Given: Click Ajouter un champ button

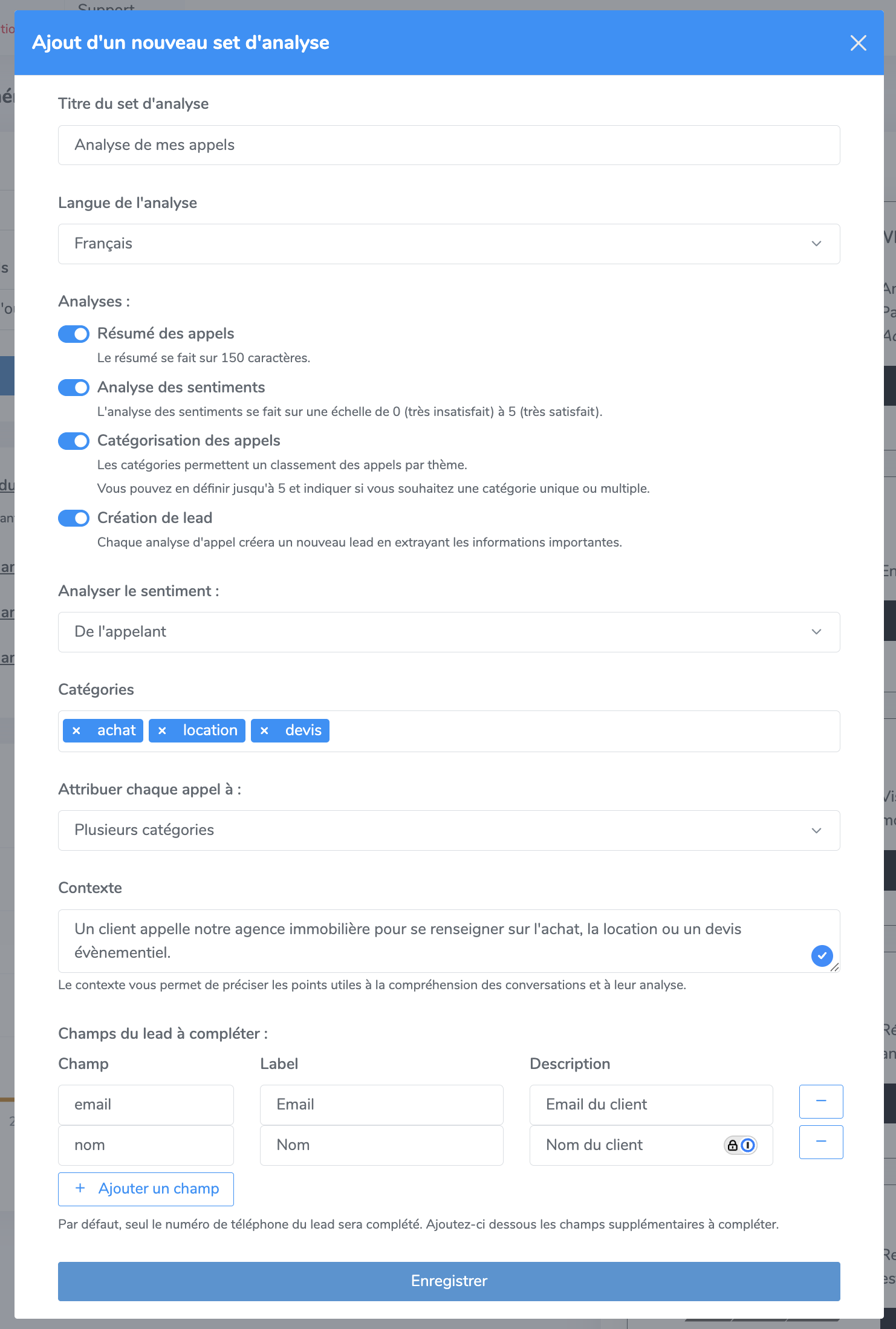Looking at the screenshot, I should [146, 1189].
